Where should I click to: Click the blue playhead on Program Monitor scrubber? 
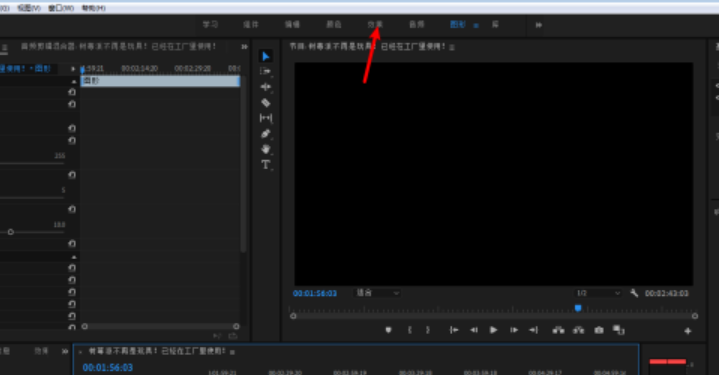click(x=578, y=308)
